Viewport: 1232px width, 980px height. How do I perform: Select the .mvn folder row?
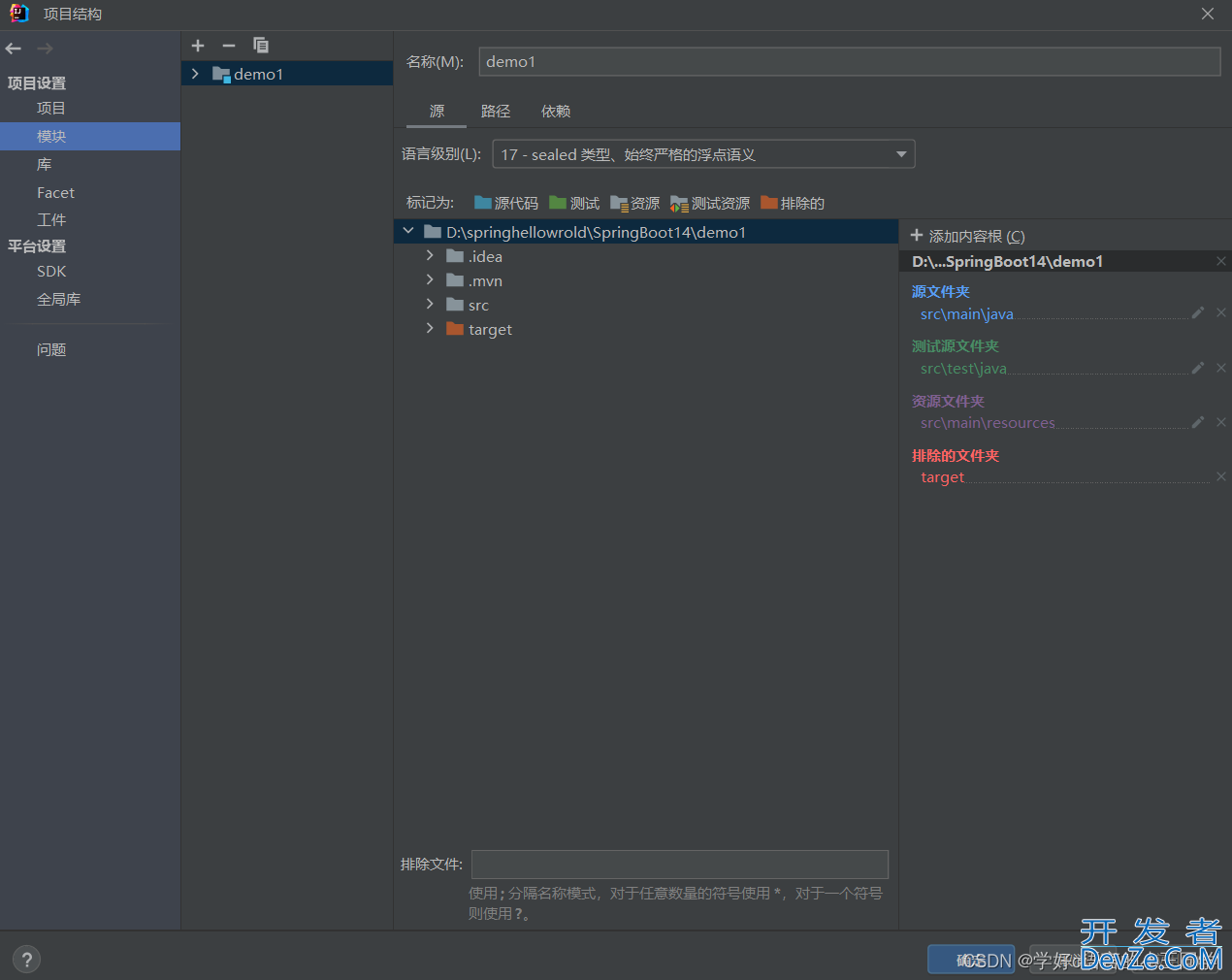coord(646,280)
